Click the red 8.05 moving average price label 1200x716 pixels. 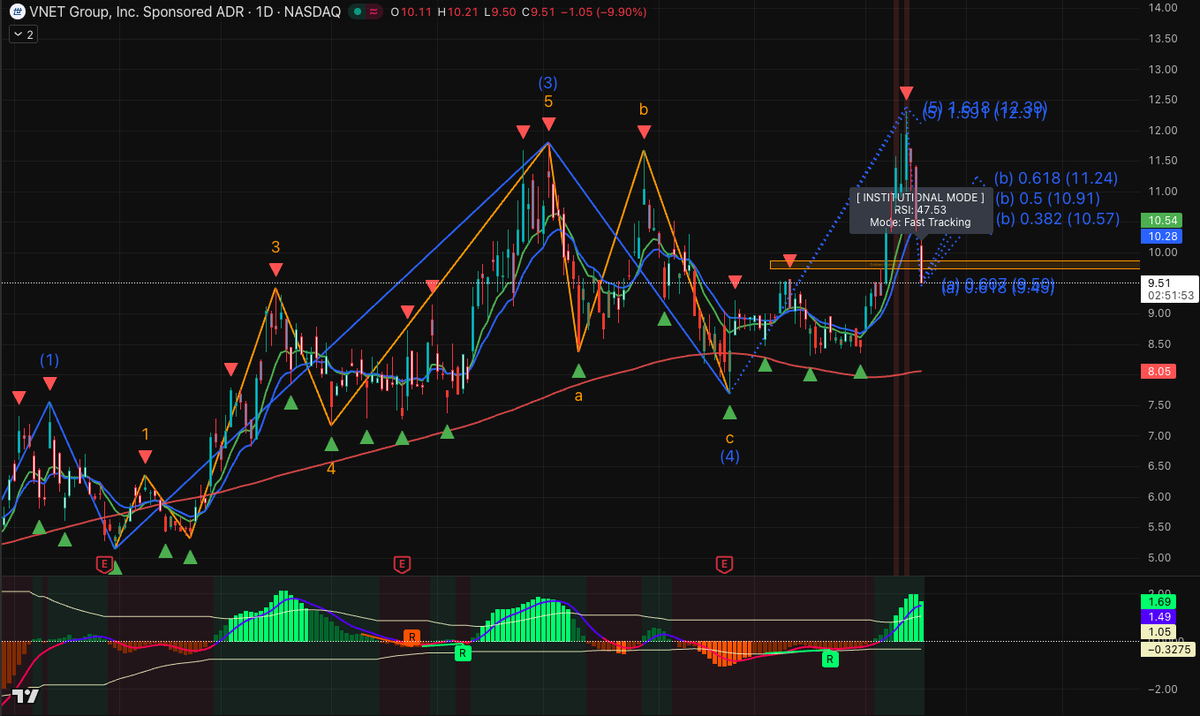pyautogui.click(x=1161, y=372)
